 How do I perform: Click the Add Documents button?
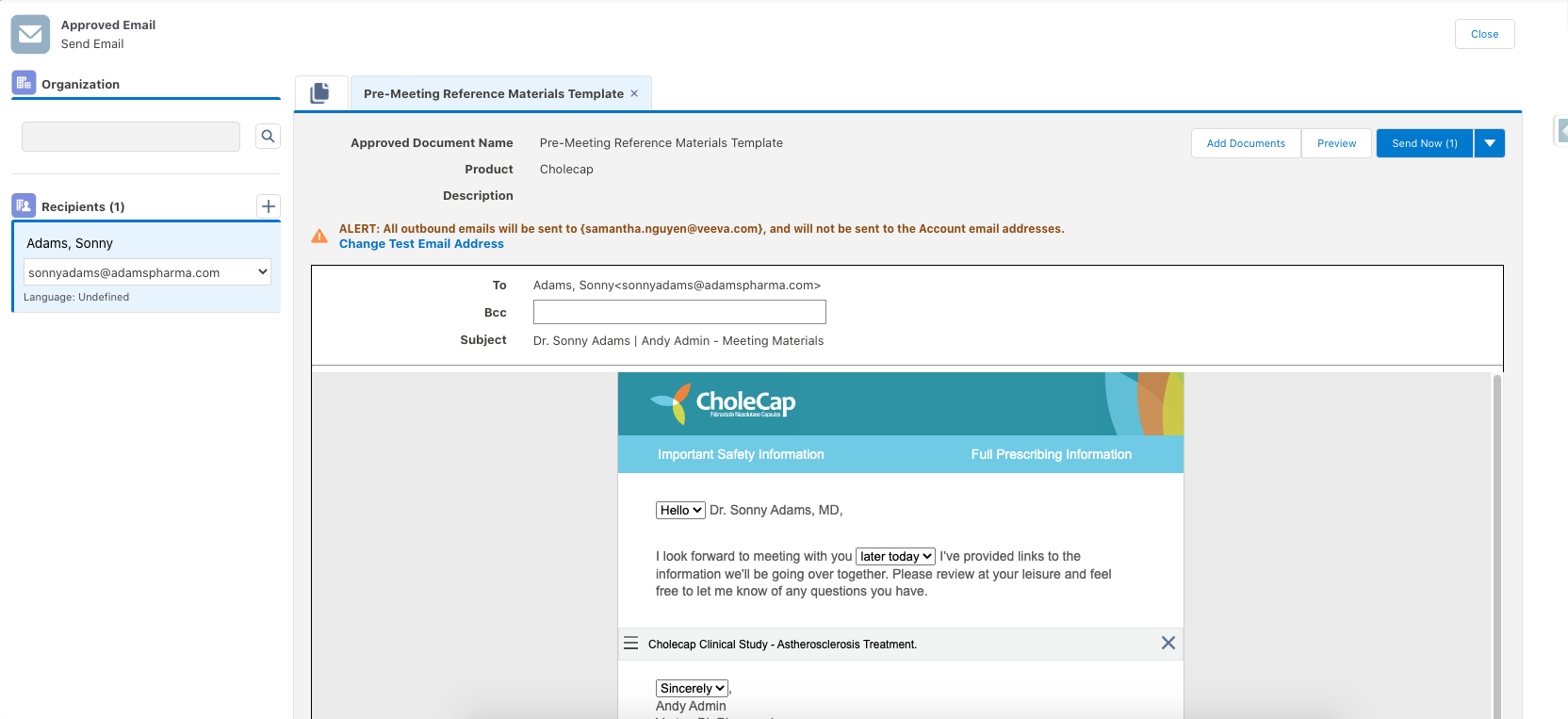point(1246,143)
